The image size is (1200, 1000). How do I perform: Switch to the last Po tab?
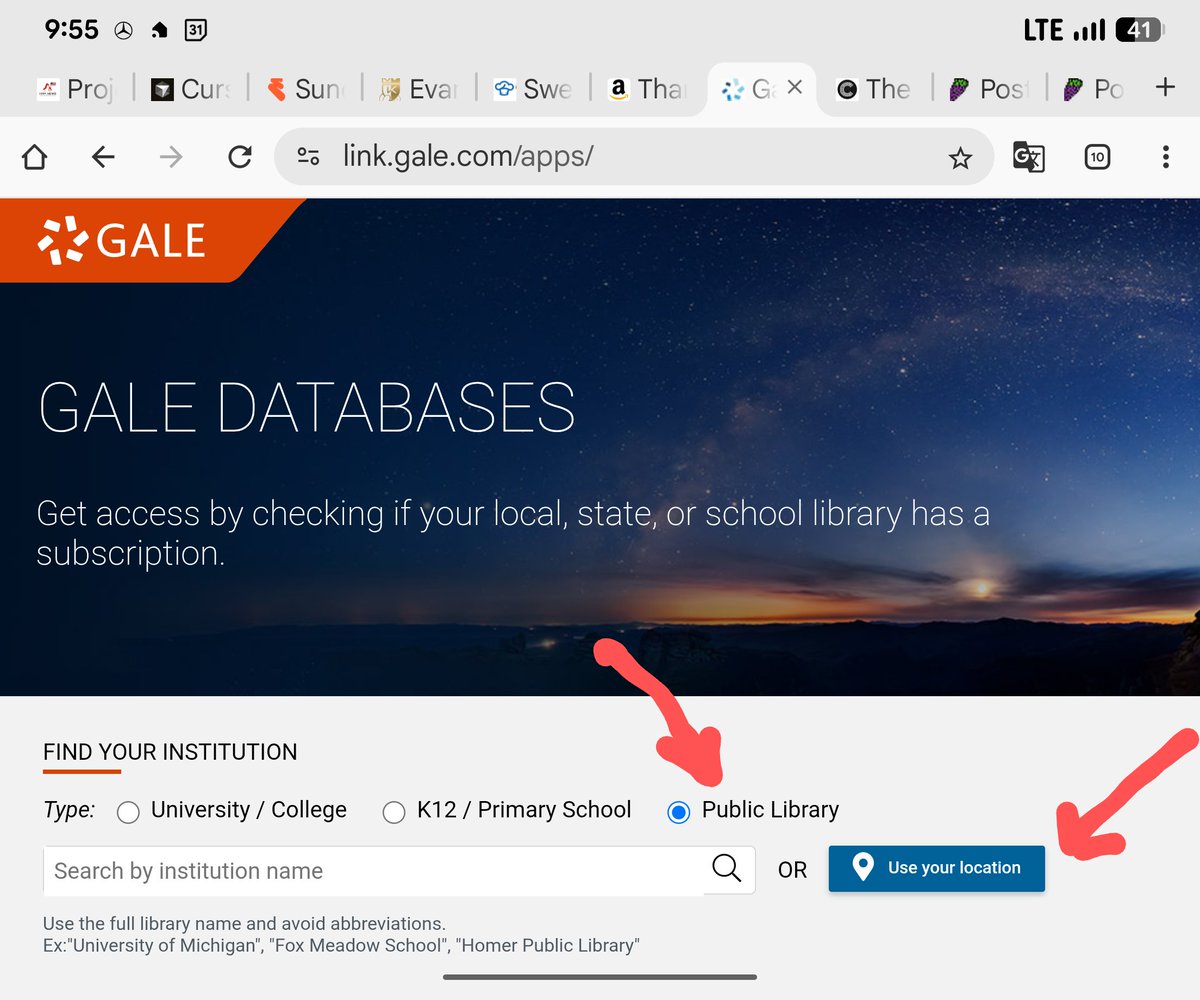pyautogui.click(x=1093, y=89)
